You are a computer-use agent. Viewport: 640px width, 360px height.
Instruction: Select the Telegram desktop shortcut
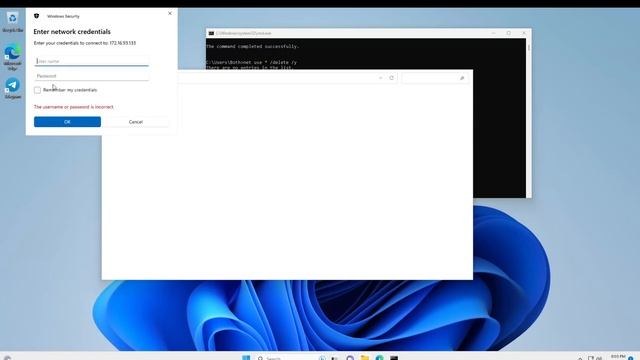point(13,88)
